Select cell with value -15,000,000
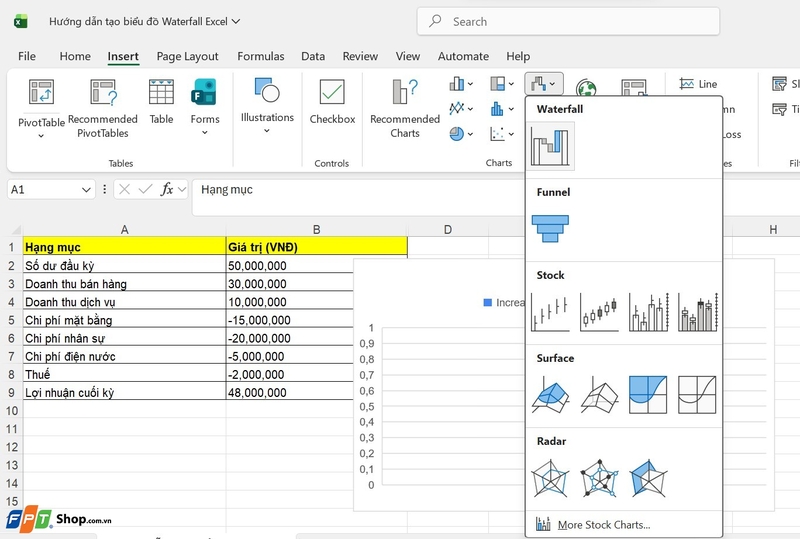Screen dimensions: 800x539 (x=289, y=320)
